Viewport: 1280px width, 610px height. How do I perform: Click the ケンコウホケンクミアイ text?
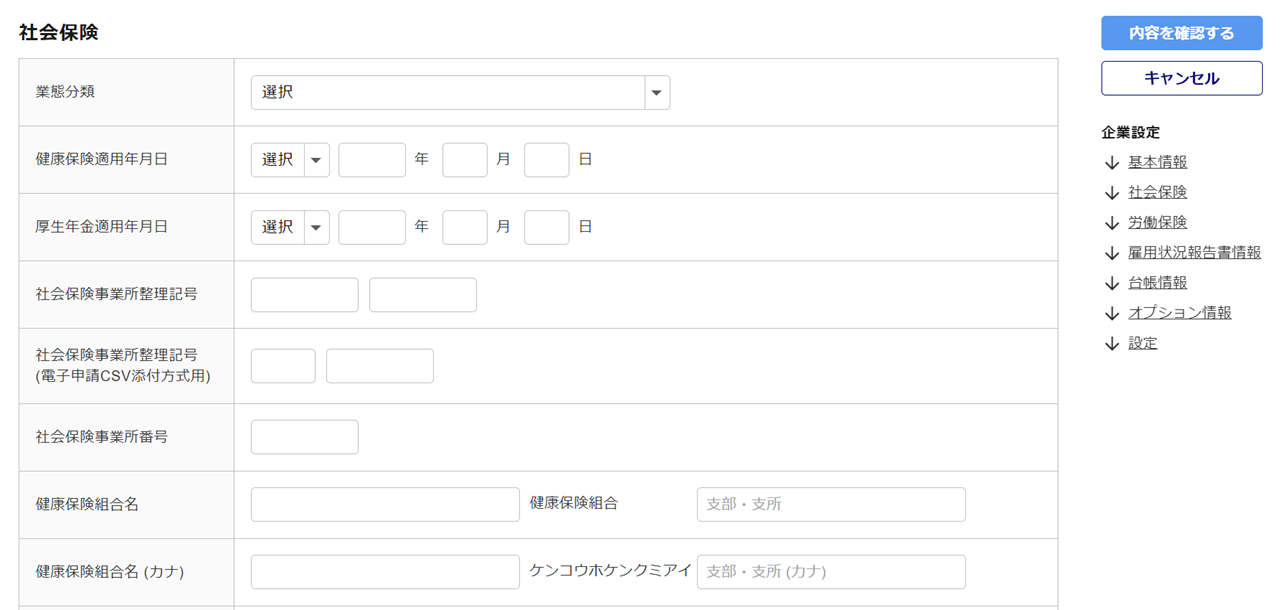610,571
